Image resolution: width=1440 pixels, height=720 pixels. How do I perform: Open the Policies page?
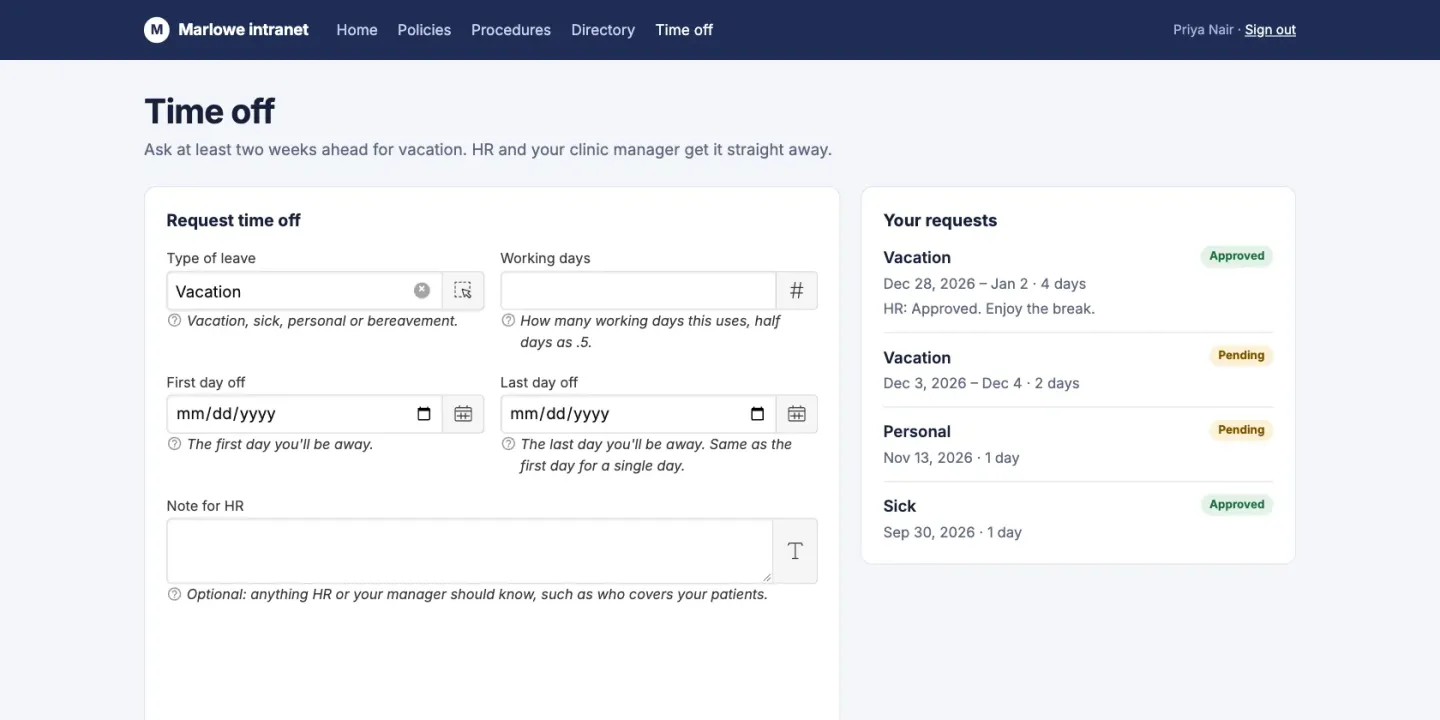click(424, 30)
